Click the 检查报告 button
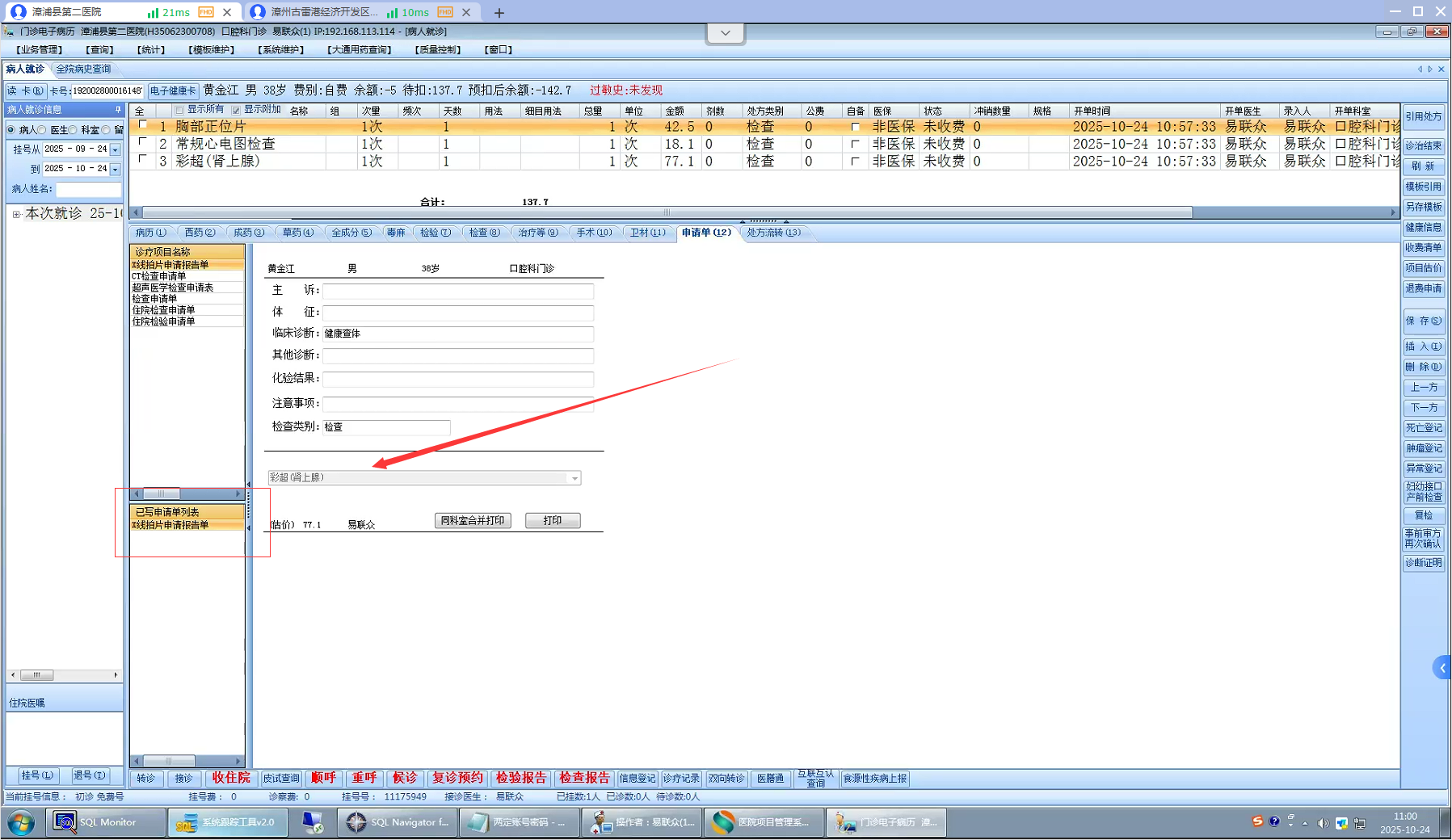 (584, 778)
